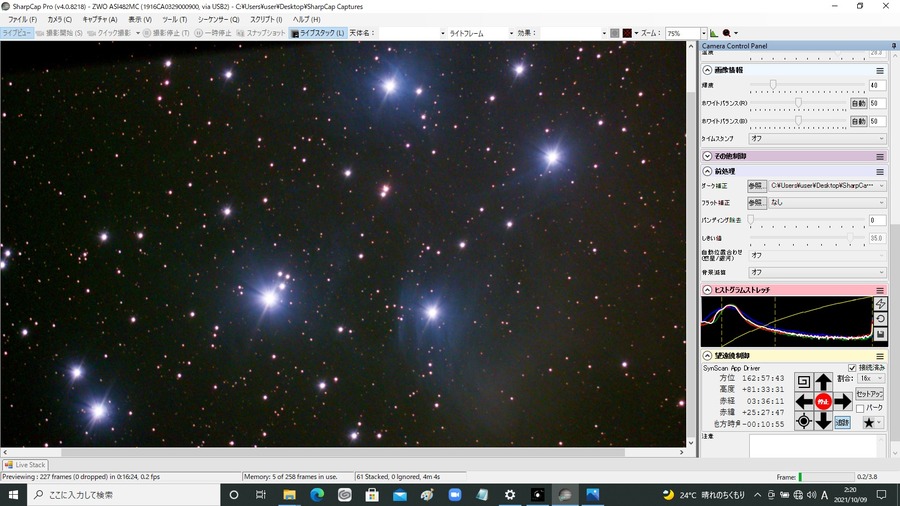Viewport: 900px width, 506px height.
Task: Click the ホワイトバランス(R) slider
Action: coord(798,103)
